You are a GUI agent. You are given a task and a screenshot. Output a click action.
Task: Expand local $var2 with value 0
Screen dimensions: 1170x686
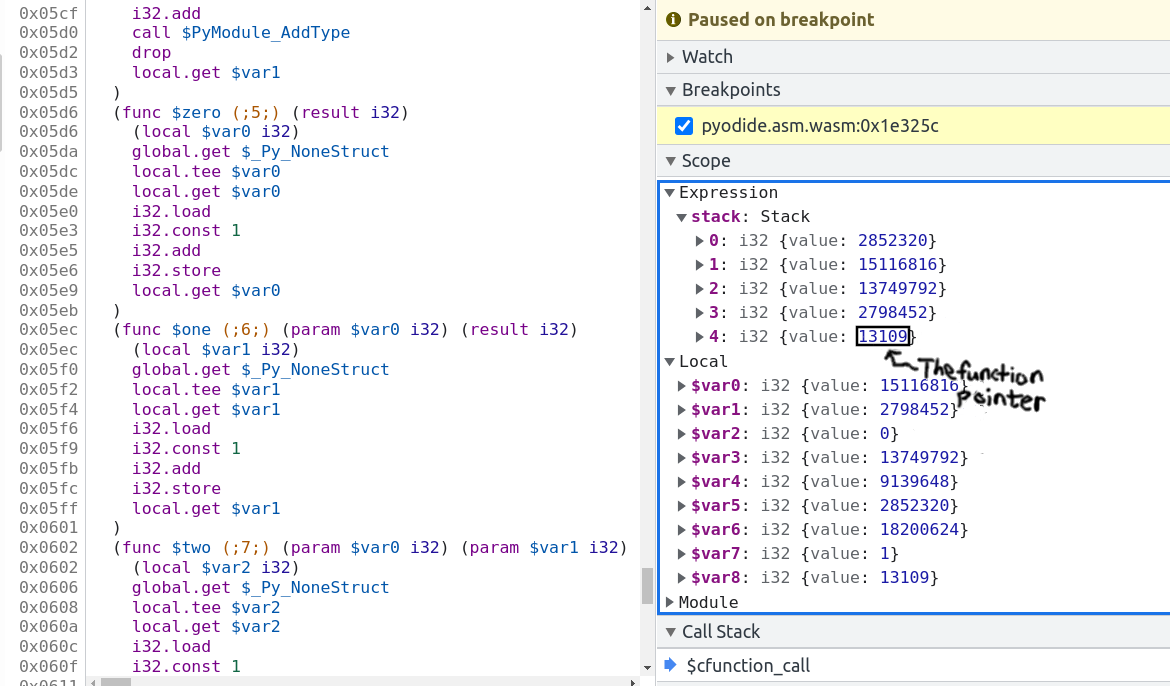click(x=681, y=434)
